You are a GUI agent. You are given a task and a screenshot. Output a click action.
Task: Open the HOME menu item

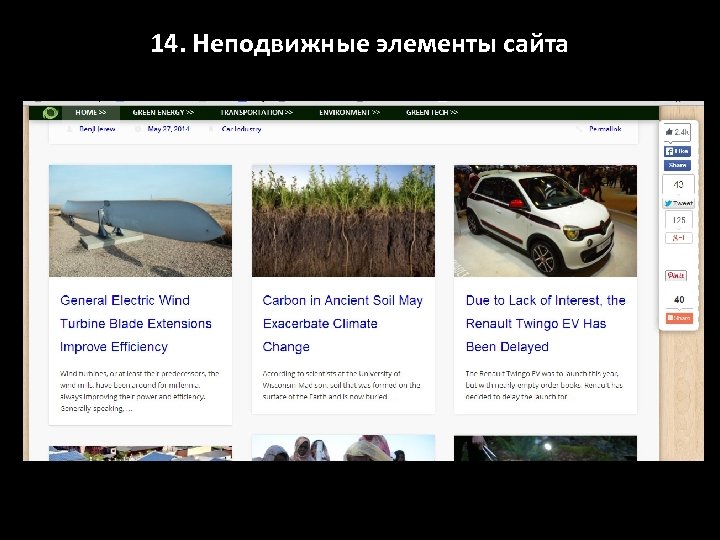91,112
